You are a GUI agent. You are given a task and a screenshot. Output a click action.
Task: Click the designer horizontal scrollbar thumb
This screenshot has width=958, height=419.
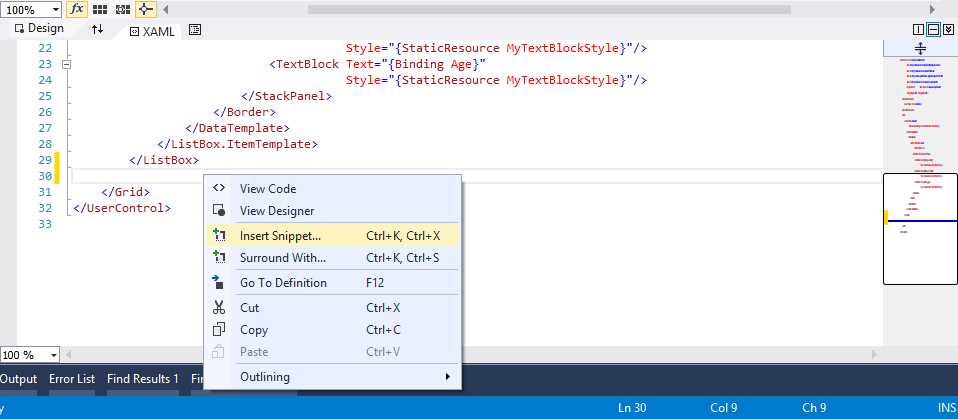click(549, 9)
